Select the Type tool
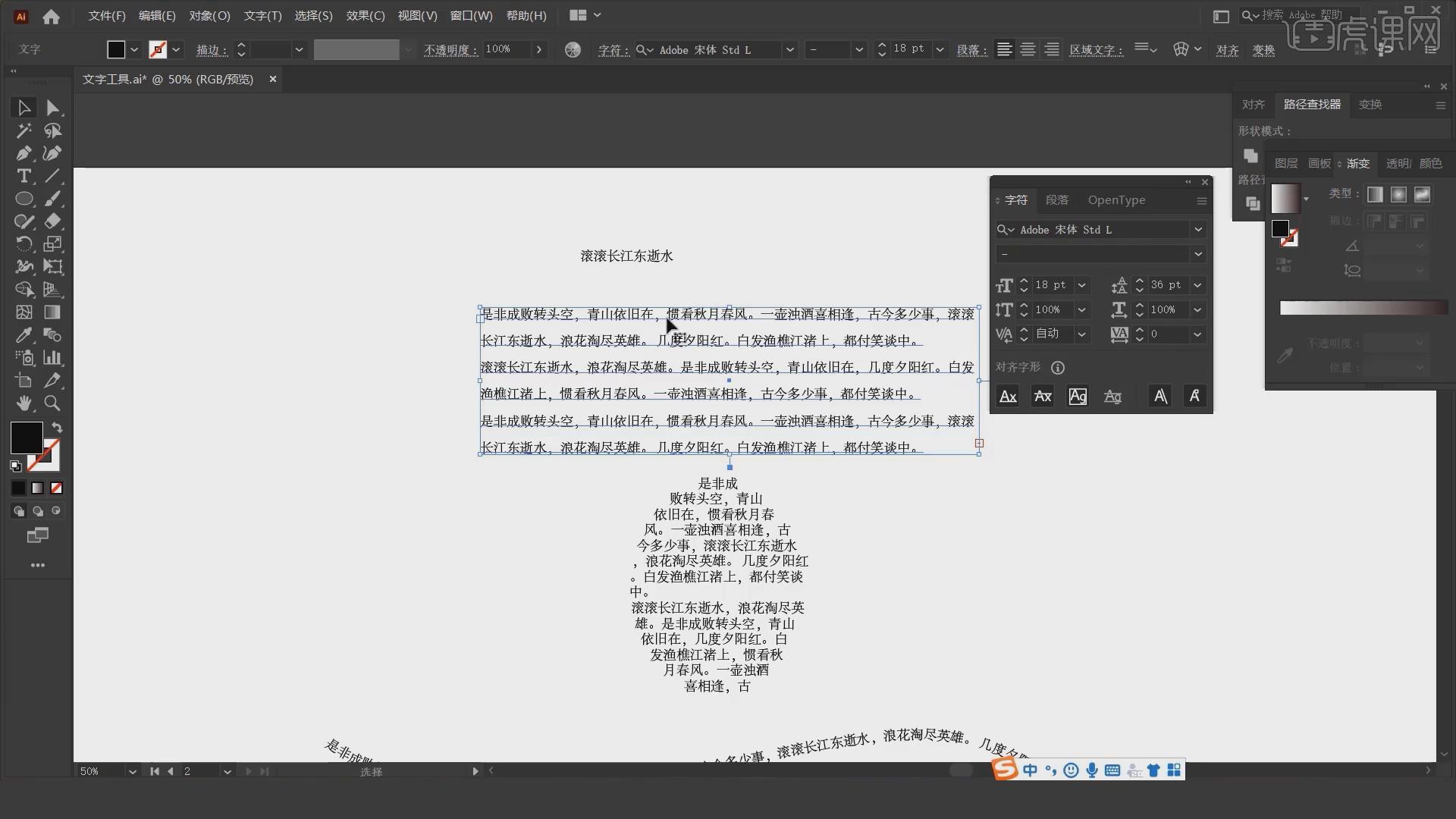1456x819 pixels. [x=24, y=176]
